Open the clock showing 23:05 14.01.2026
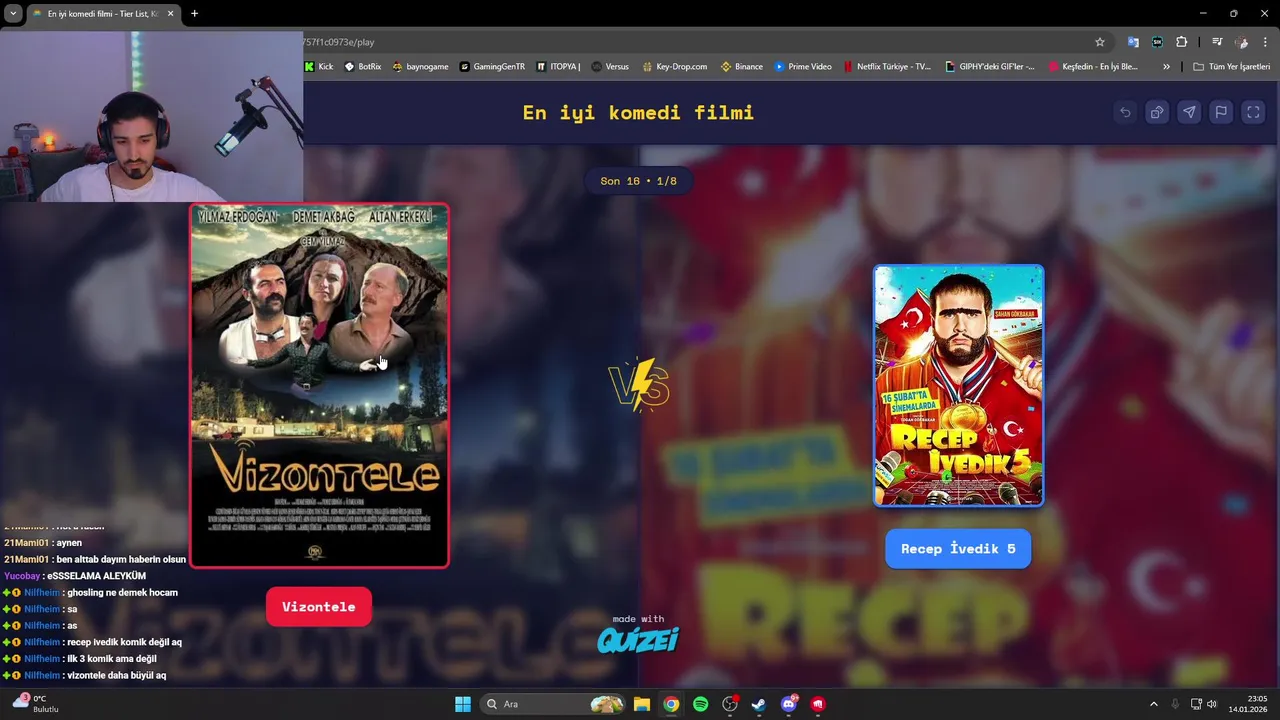Screen dimensions: 1280x720 pos(1248,704)
